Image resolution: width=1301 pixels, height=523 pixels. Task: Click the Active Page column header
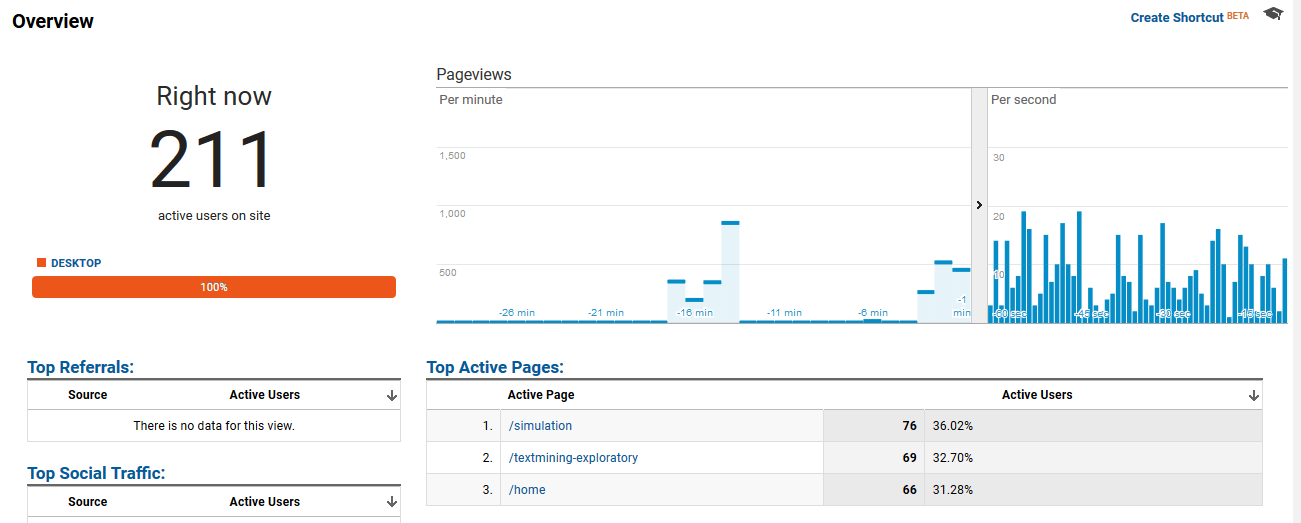click(540, 395)
